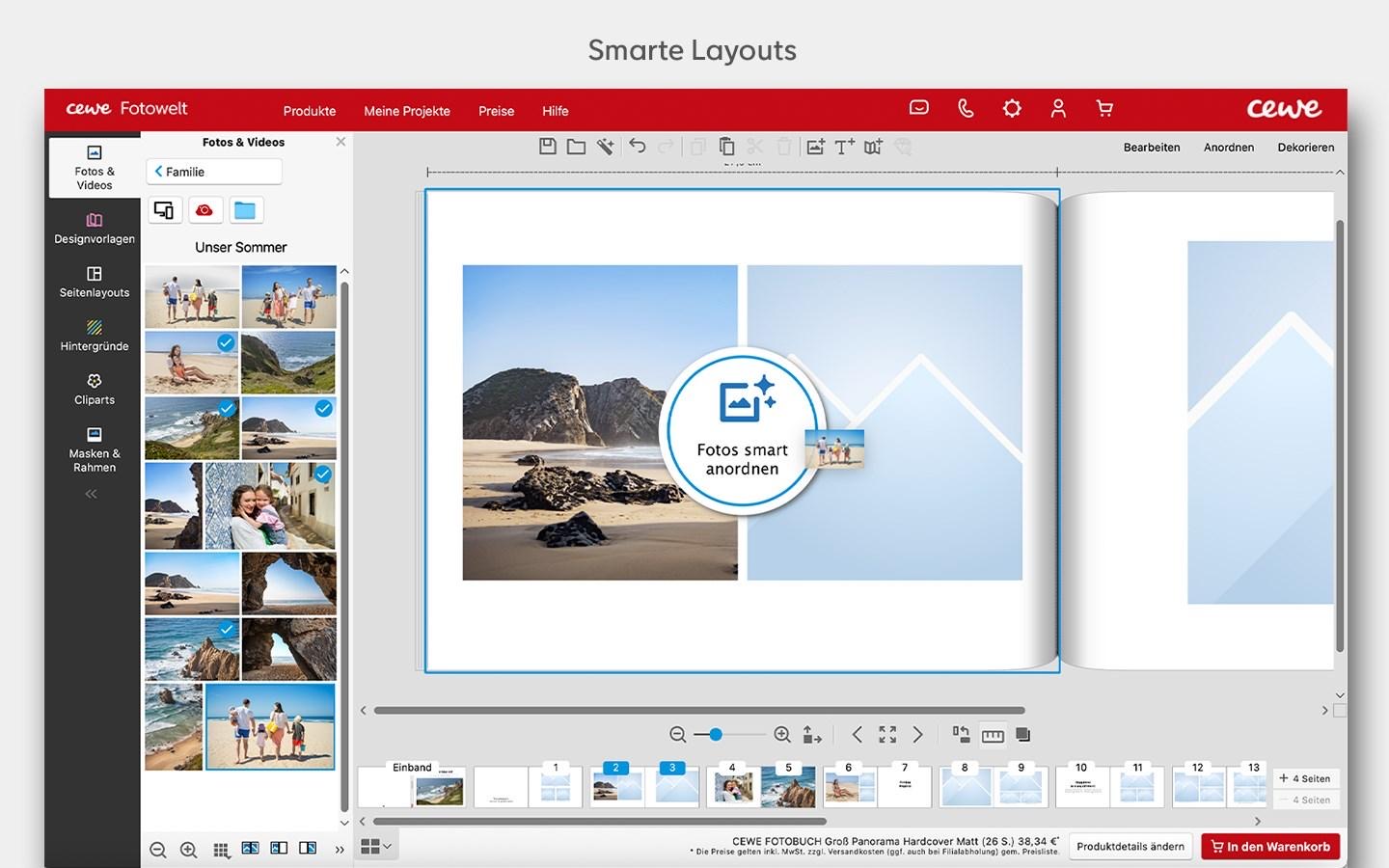Swap pages with the page-swap icon
Viewport: 1389px width, 868px height.
tap(961, 734)
